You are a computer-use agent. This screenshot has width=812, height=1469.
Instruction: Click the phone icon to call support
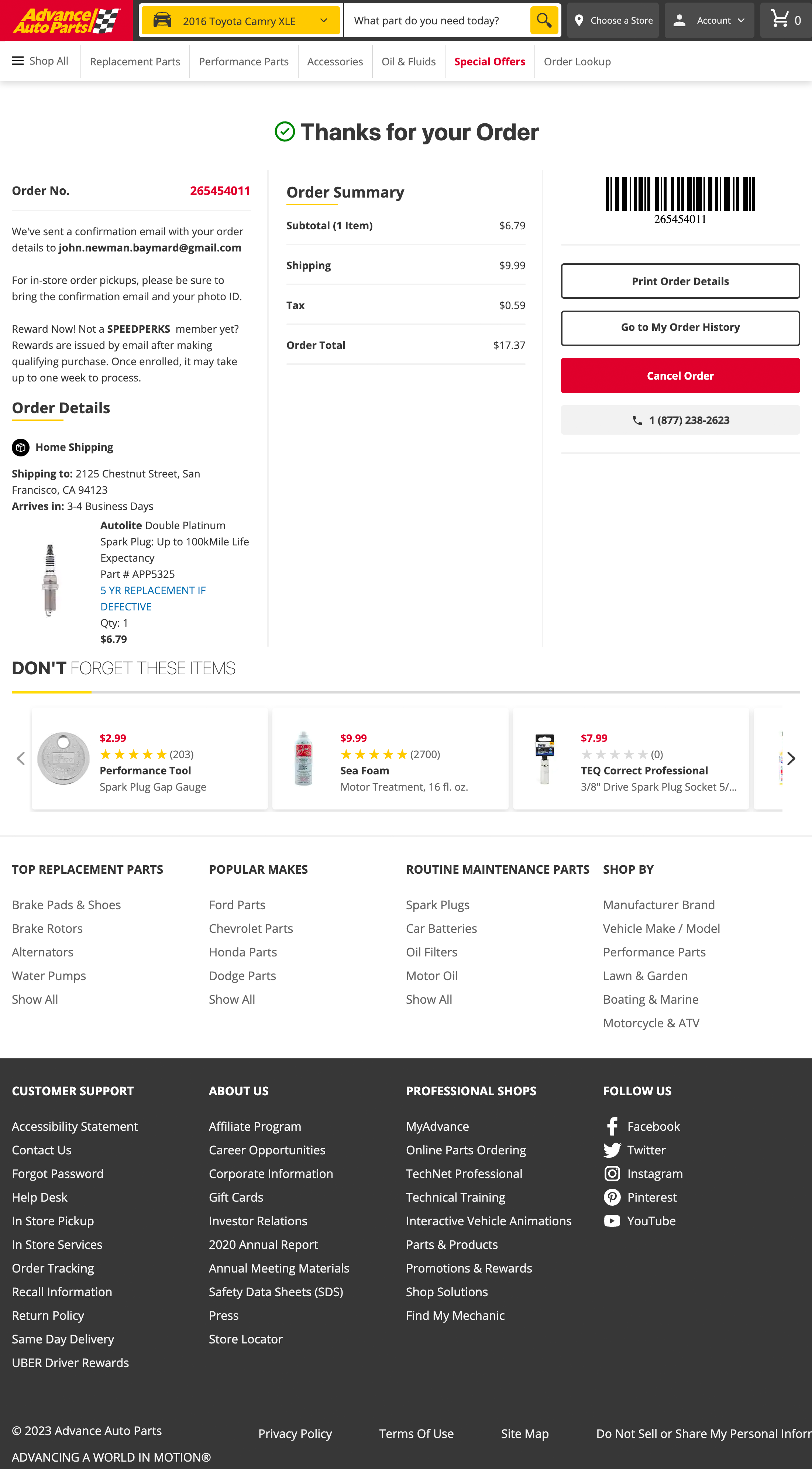(x=638, y=420)
